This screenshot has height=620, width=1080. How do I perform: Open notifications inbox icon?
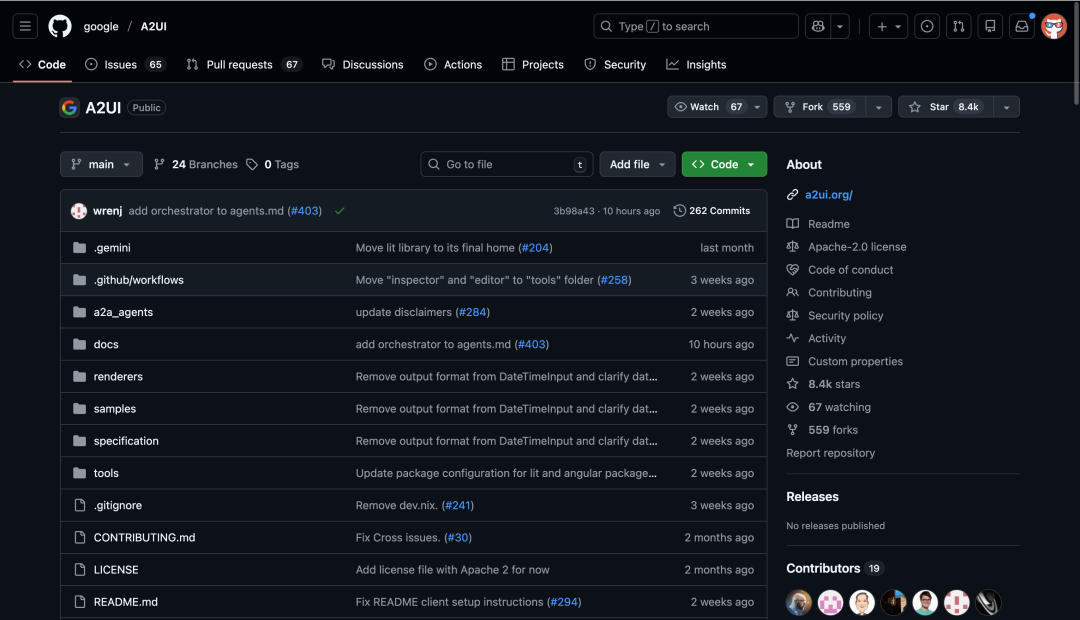tap(1022, 26)
